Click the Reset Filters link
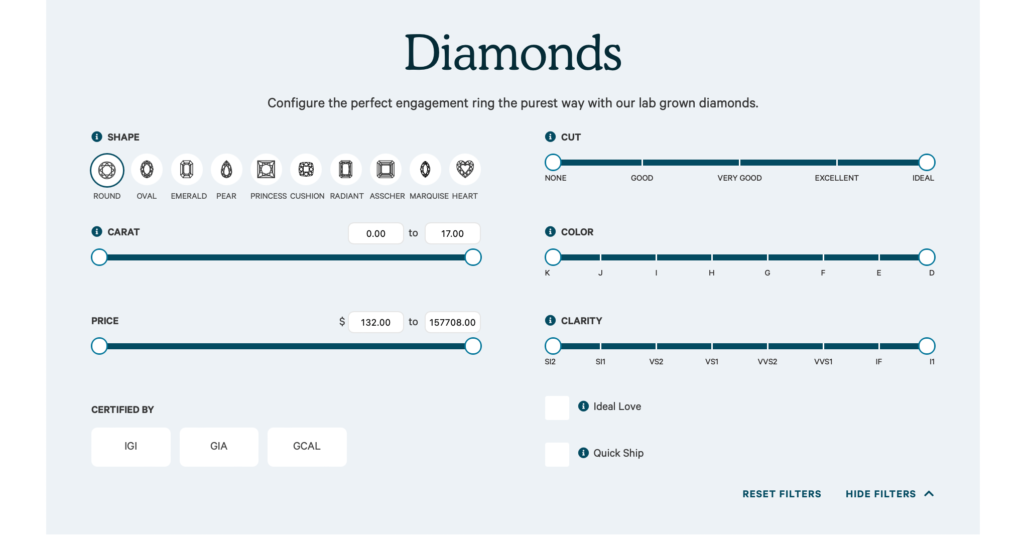Image resolution: width=1024 pixels, height=553 pixels. click(782, 494)
